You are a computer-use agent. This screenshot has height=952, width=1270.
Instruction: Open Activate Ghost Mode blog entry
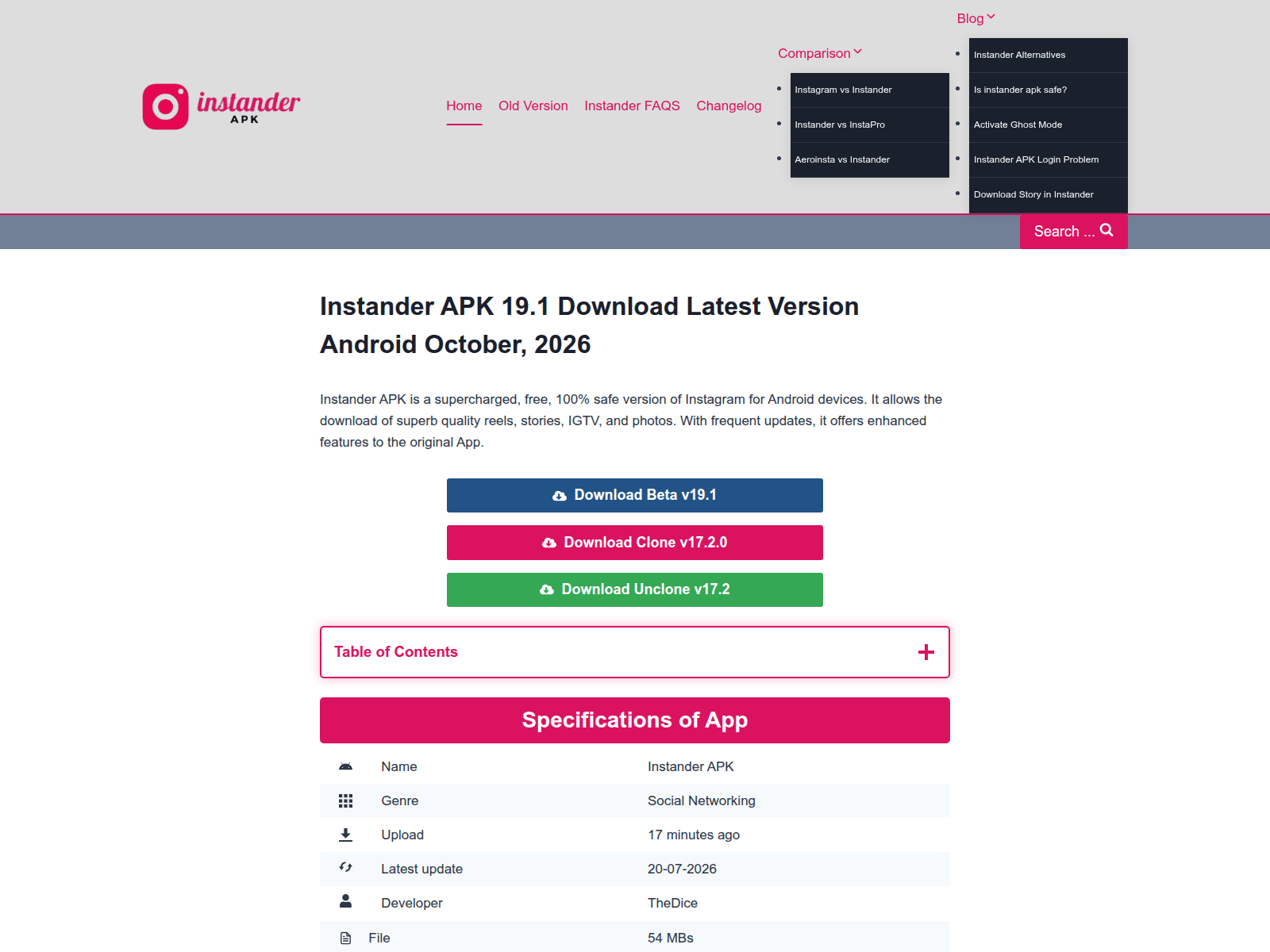(1049, 125)
